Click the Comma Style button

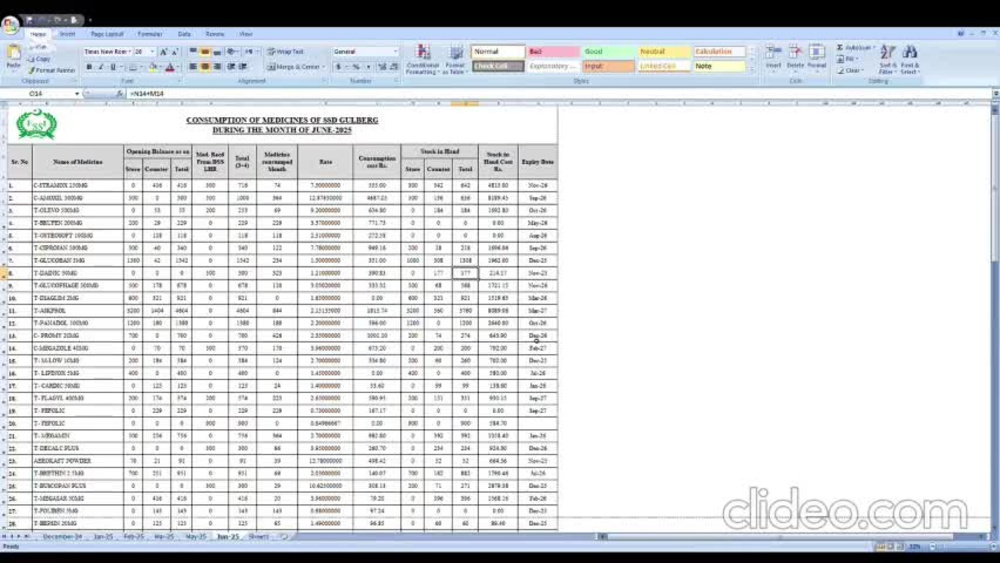[x=368, y=67]
